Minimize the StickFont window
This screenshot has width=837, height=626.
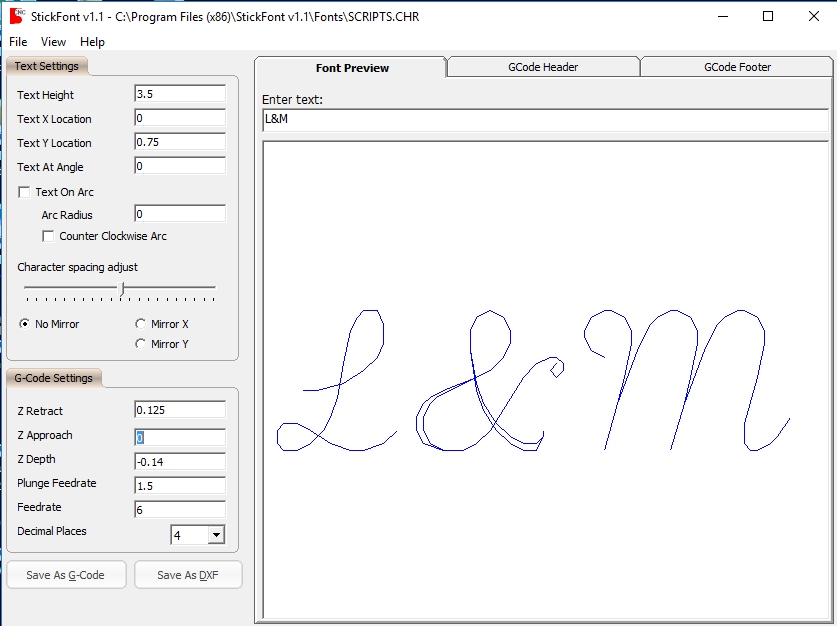click(723, 17)
